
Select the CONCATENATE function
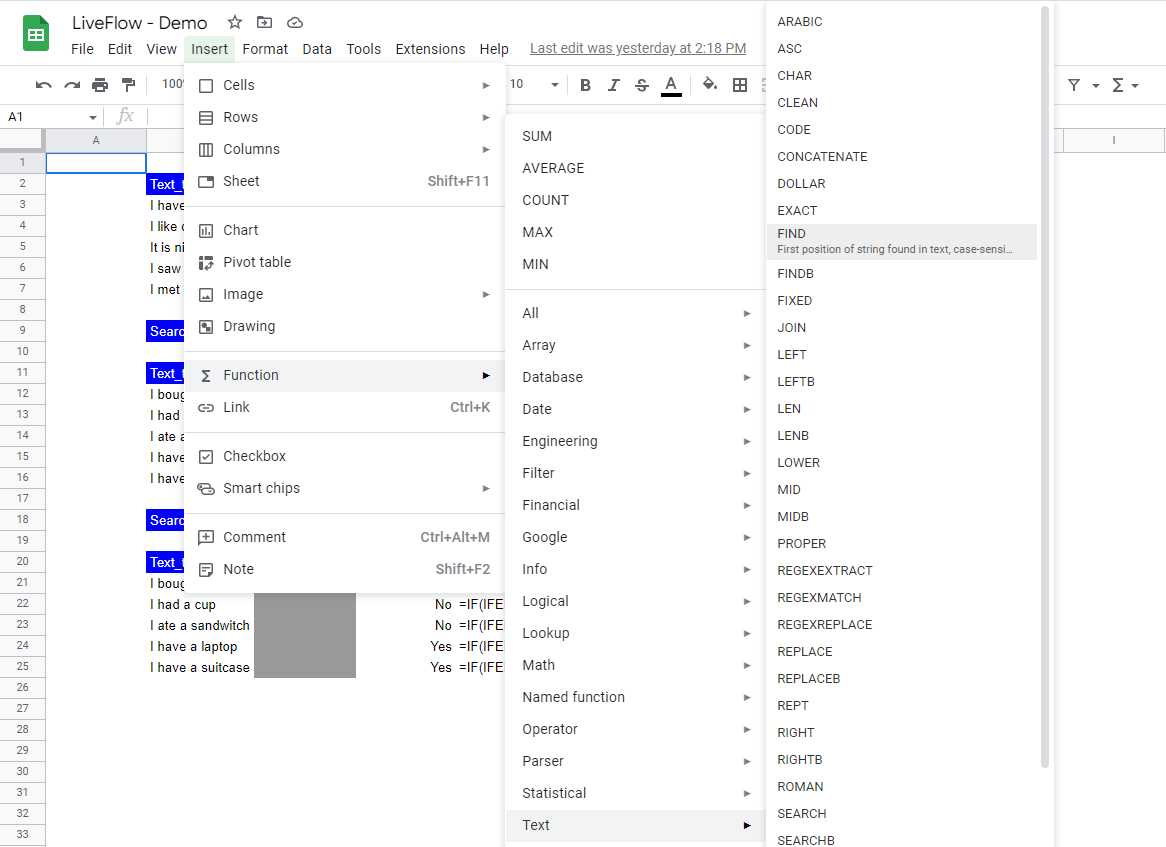click(x=902, y=157)
